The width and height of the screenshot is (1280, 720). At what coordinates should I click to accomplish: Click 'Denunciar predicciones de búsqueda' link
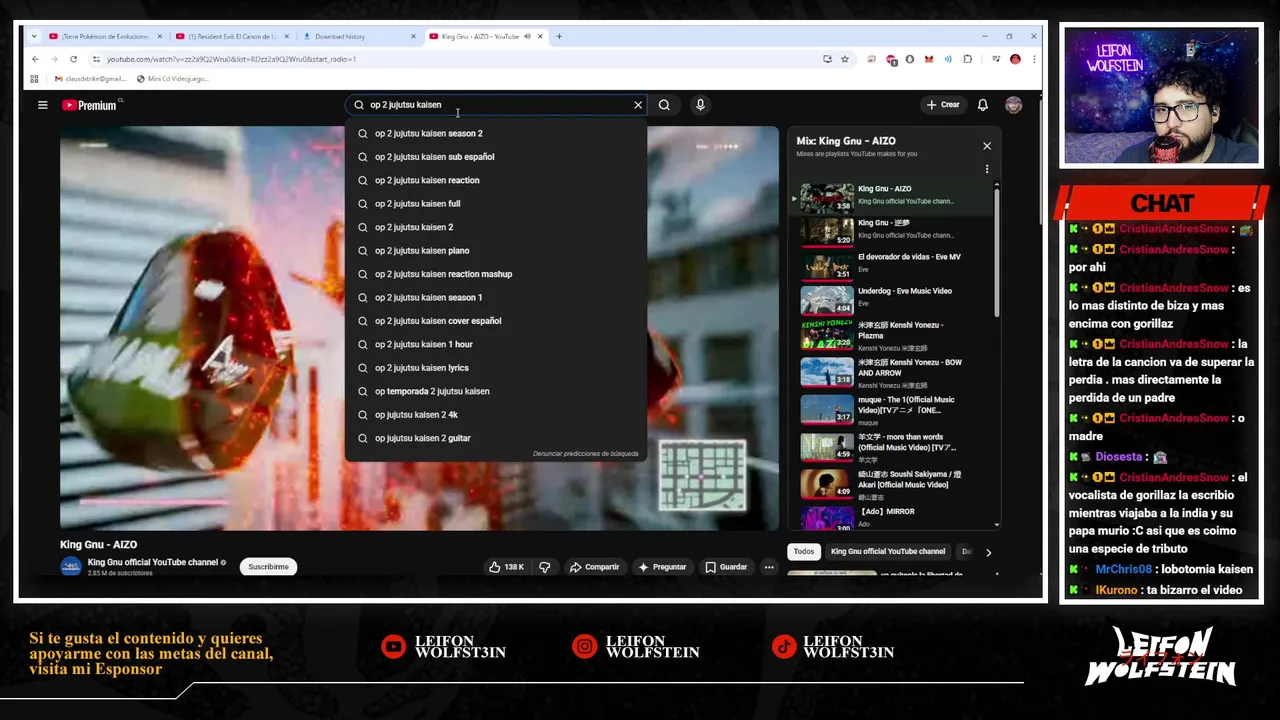[585, 454]
